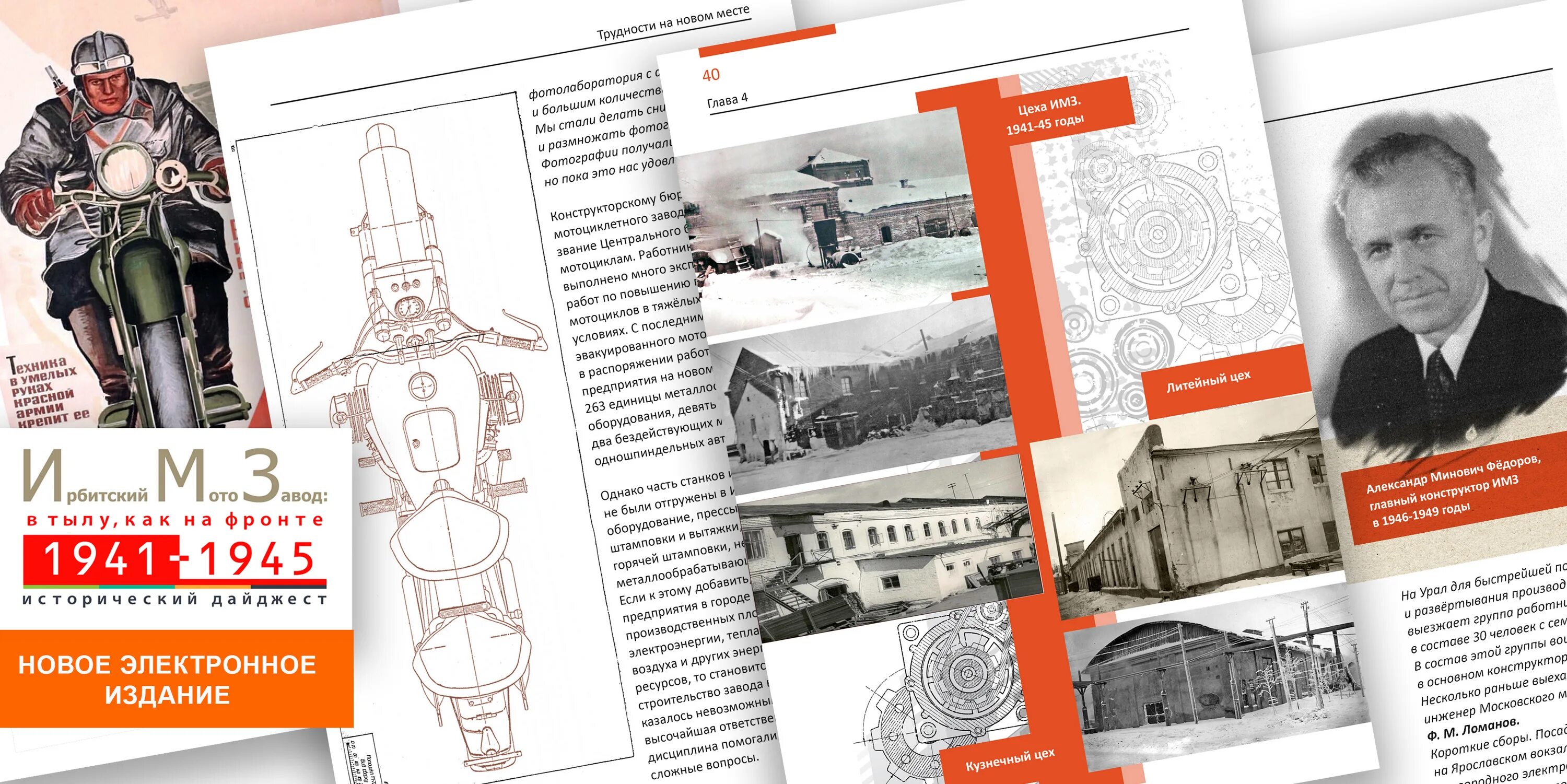Click the 'в тылу, как на фронте' red text
This screenshot has height=784, width=1567.
tap(175, 520)
